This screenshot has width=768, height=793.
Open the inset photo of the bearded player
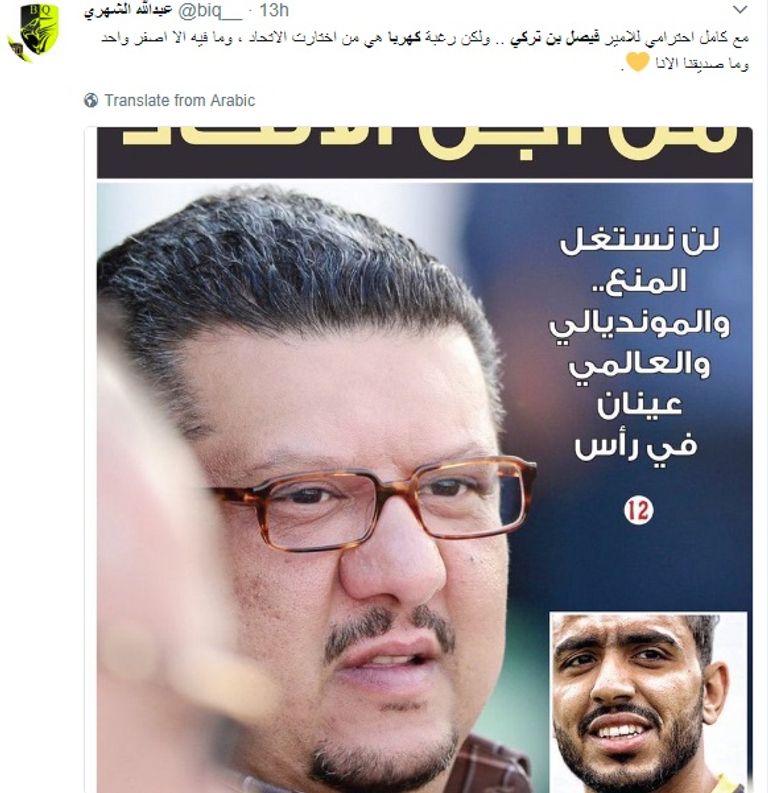(648, 702)
